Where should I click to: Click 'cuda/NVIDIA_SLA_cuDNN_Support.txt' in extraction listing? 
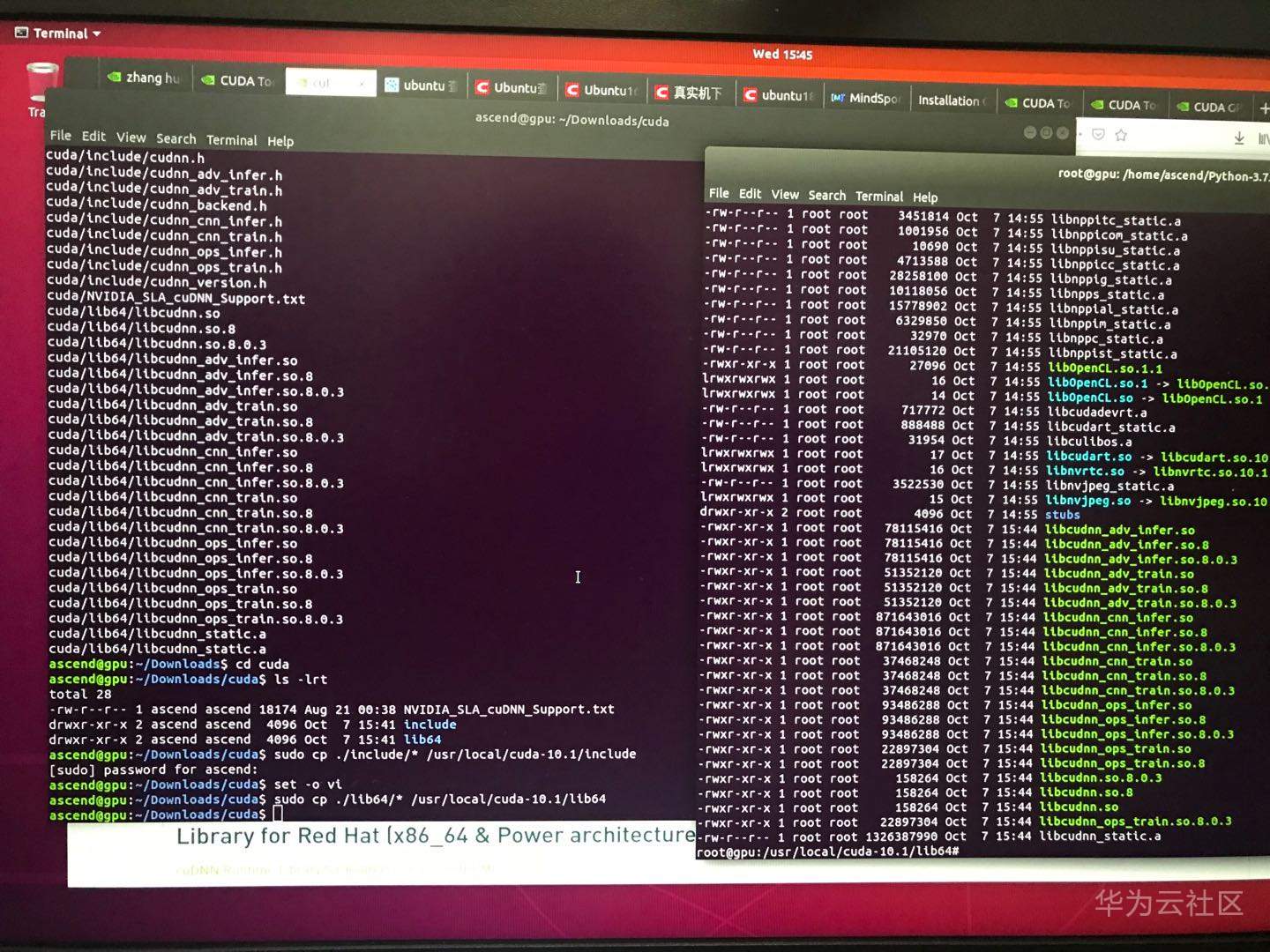[176, 298]
